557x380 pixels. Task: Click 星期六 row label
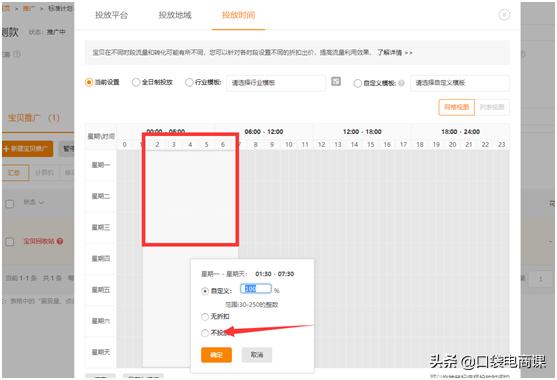coord(101,321)
